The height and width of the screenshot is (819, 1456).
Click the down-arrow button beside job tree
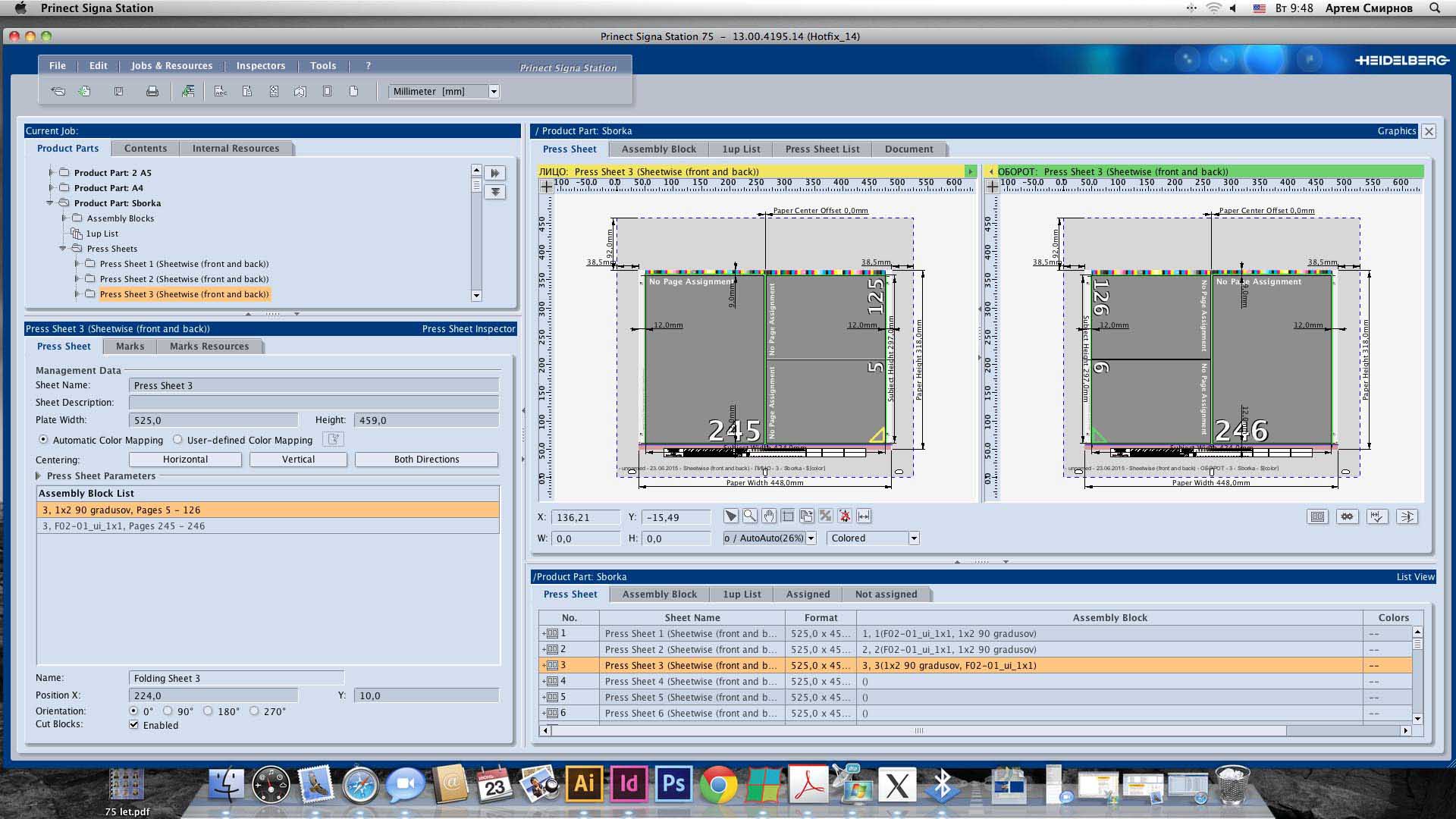tap(495, 192)
